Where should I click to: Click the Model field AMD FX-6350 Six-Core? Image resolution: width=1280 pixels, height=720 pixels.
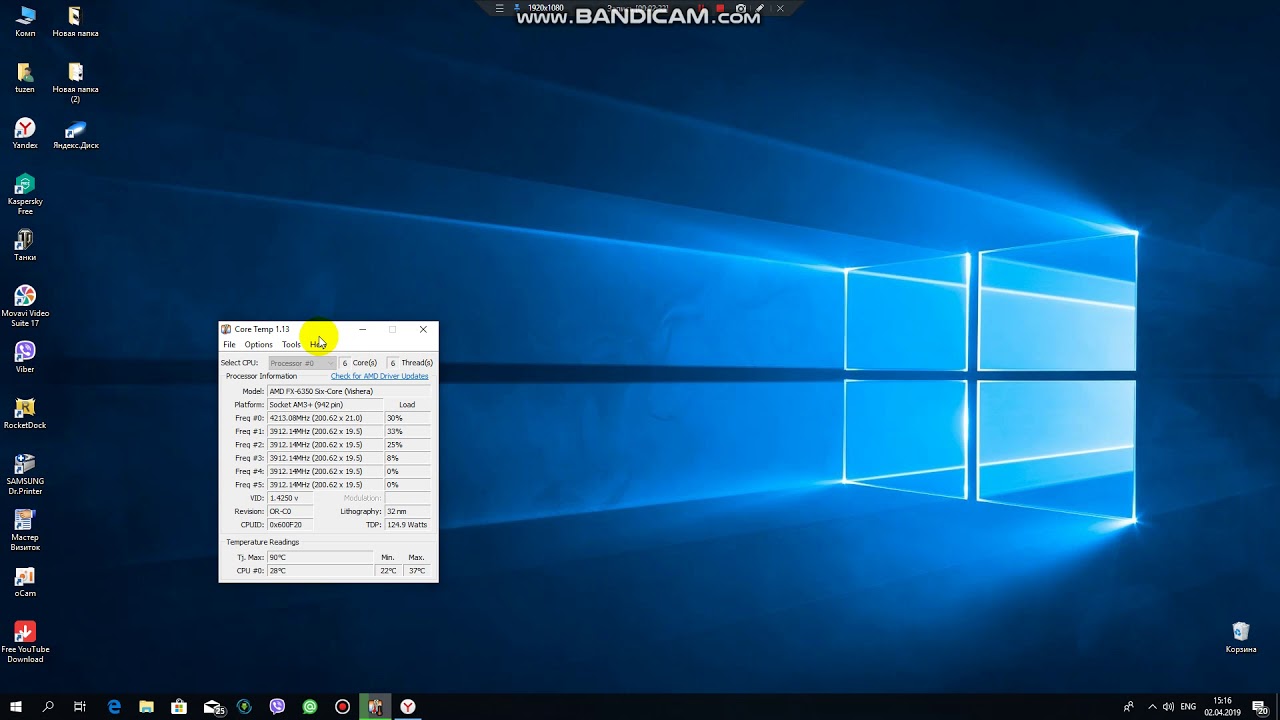348,391
